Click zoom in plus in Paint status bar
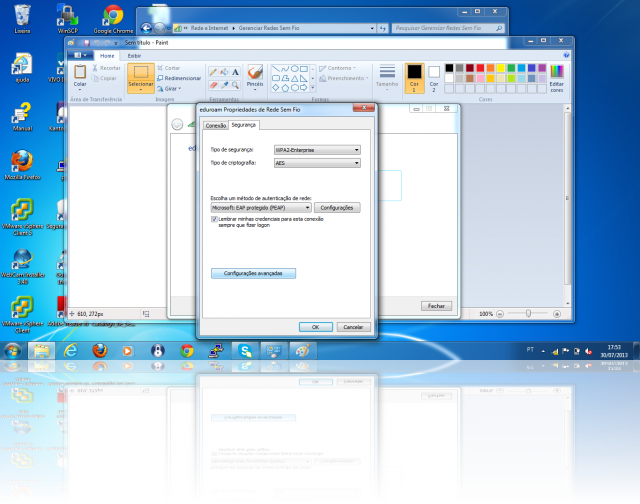Screen dimensions: 640x504 [x=557, y=314]
